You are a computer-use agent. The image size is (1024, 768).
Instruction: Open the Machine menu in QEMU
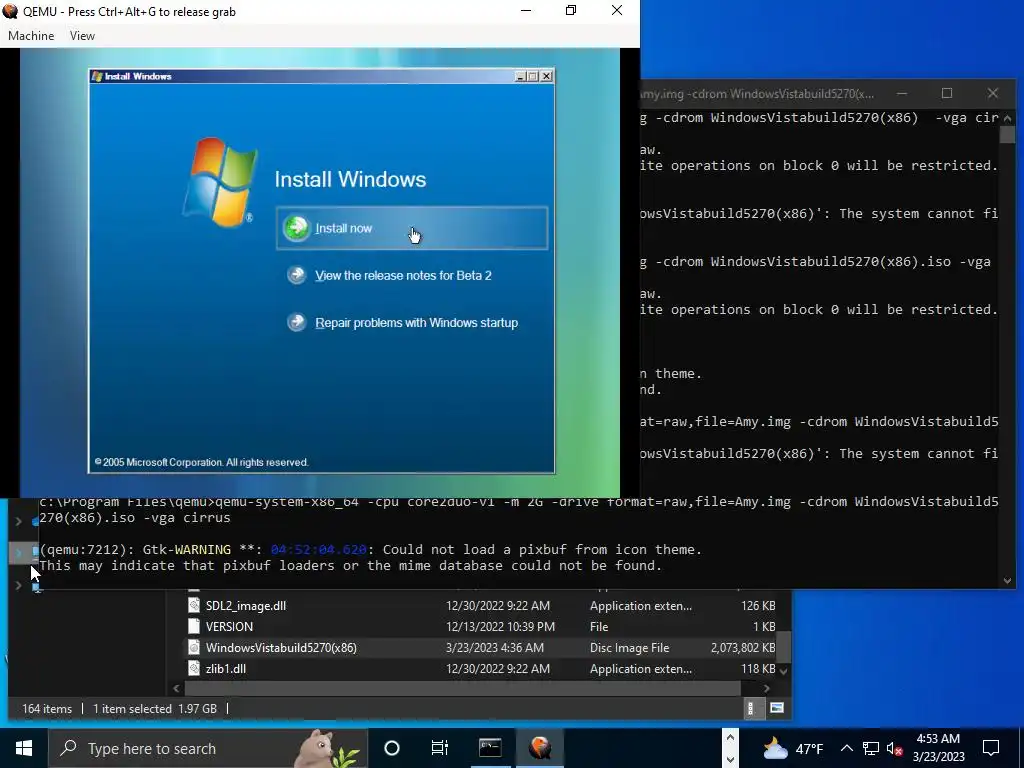click(x=31, y=36)
